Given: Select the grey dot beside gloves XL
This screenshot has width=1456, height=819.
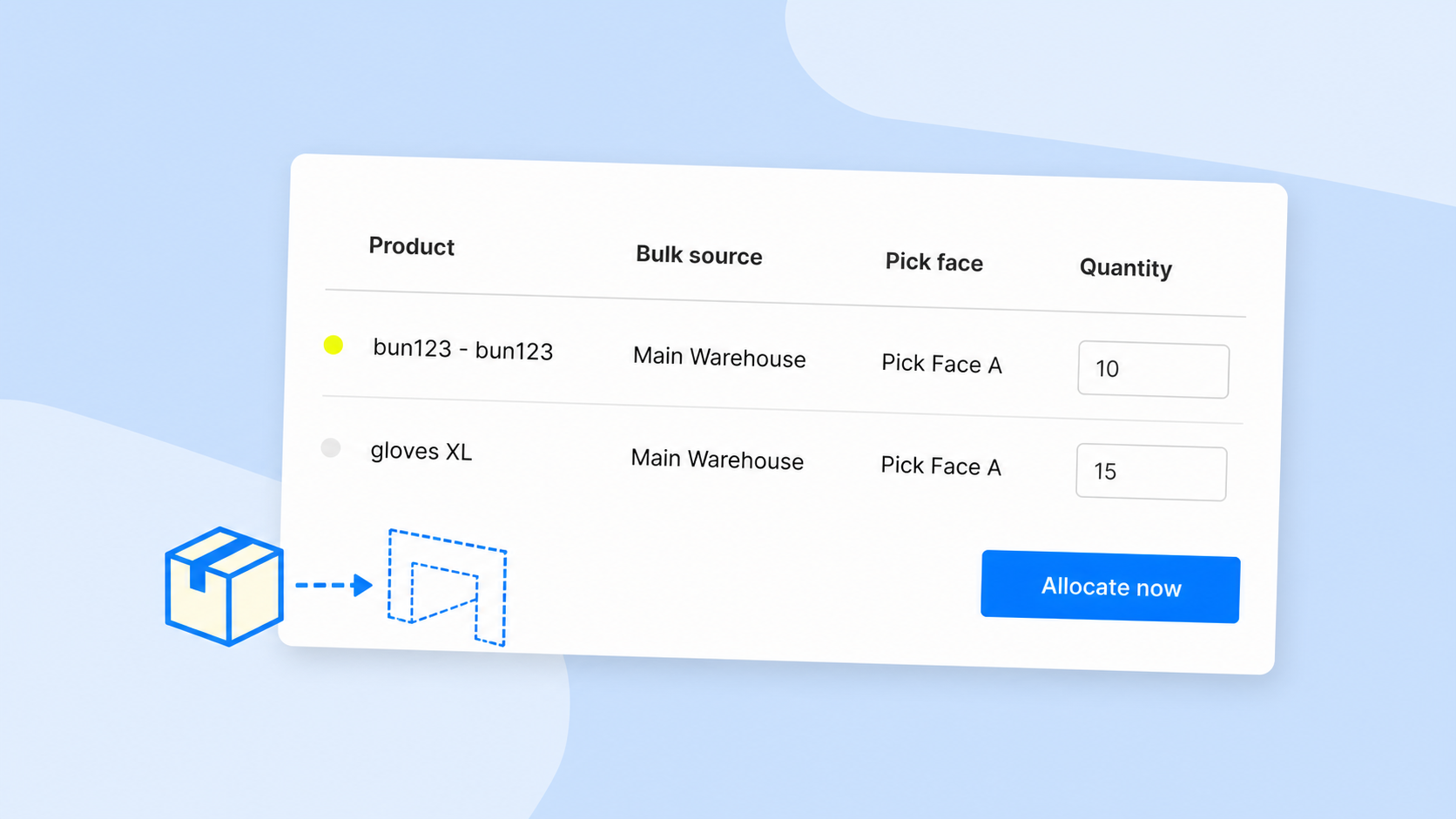Looking at the screenshot, I should 331,447.
